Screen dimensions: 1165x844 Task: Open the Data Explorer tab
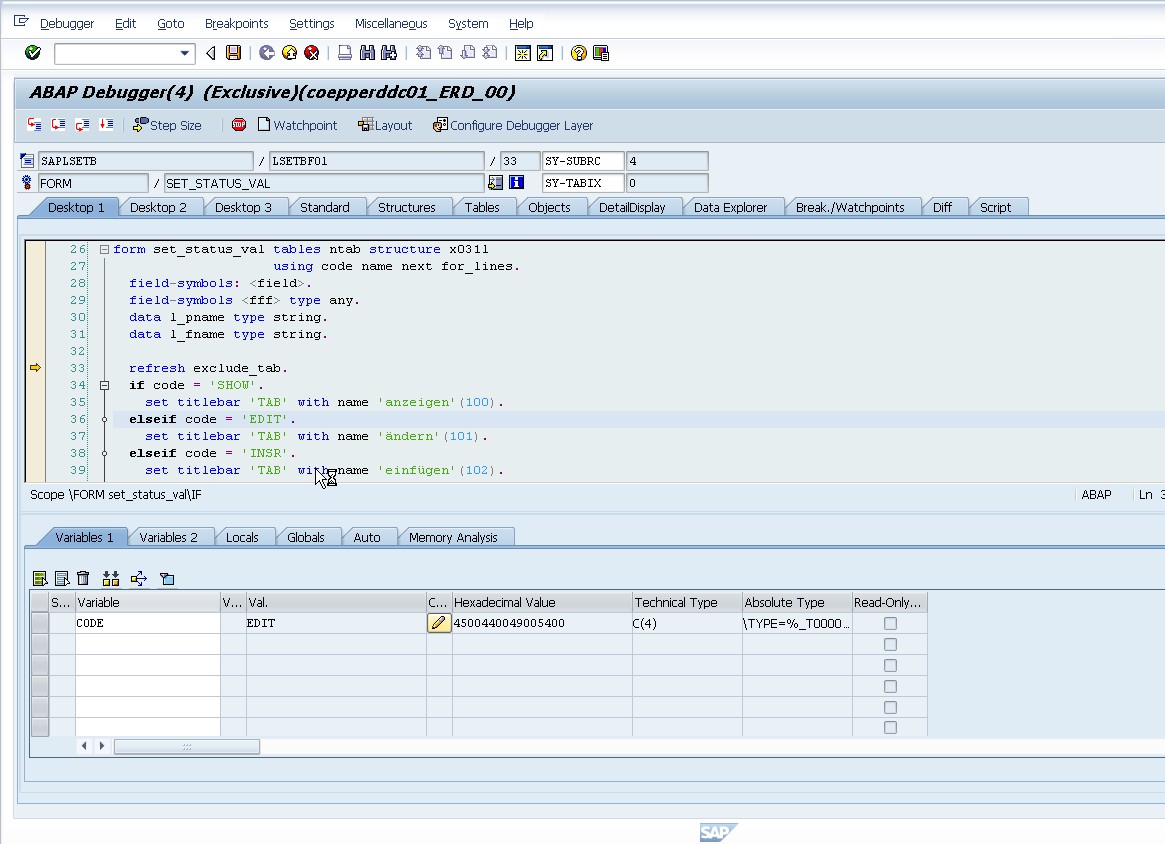(x=730, y=207)
